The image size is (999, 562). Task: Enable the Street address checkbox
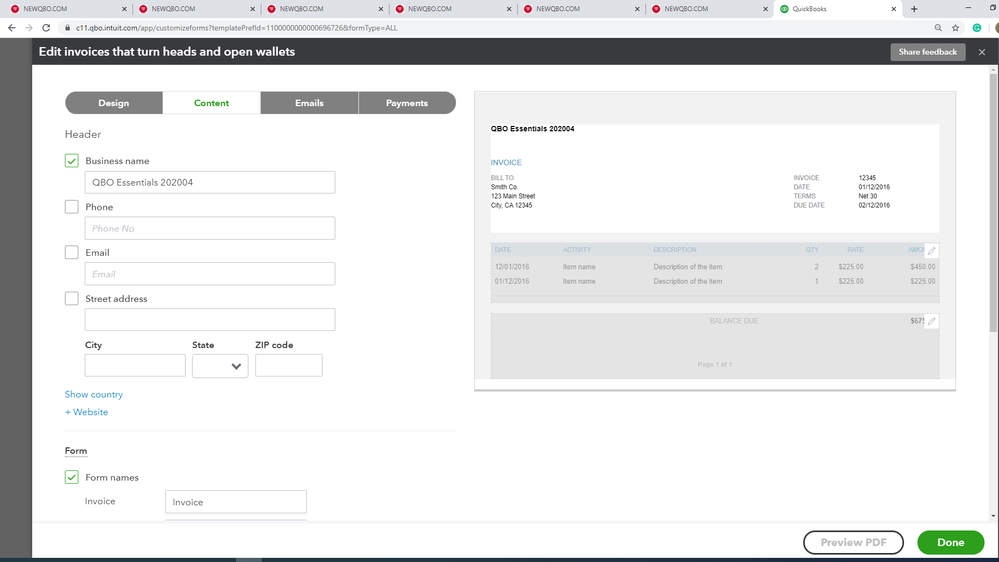71,298
